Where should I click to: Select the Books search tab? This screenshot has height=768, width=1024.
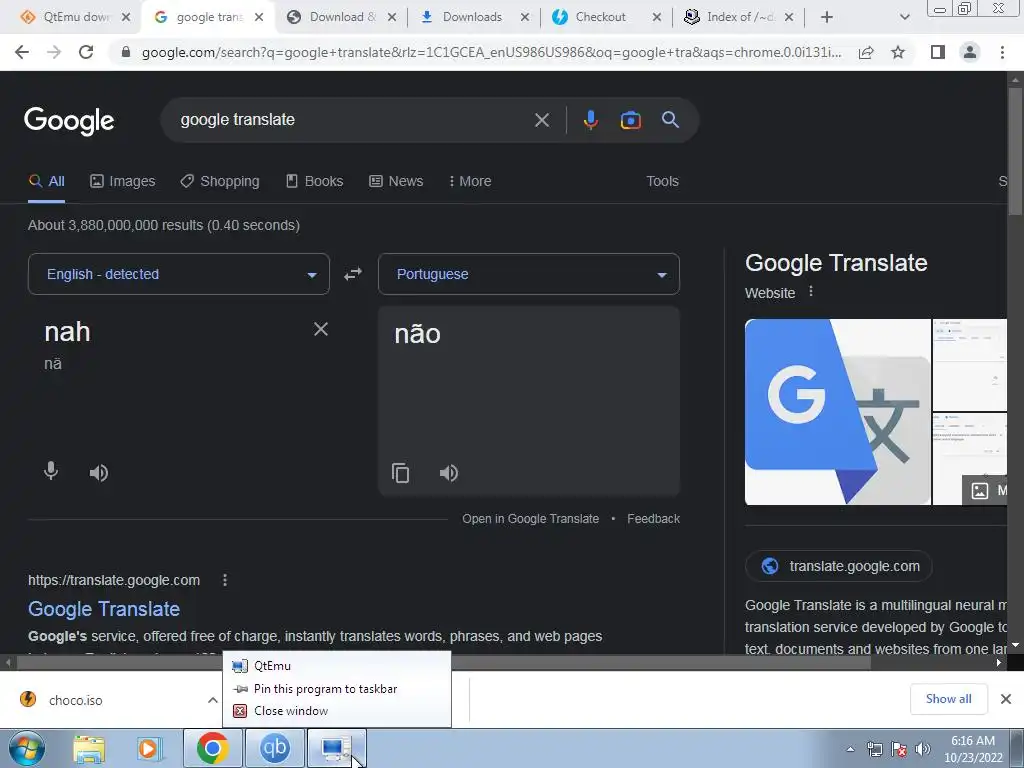(315, 182)
